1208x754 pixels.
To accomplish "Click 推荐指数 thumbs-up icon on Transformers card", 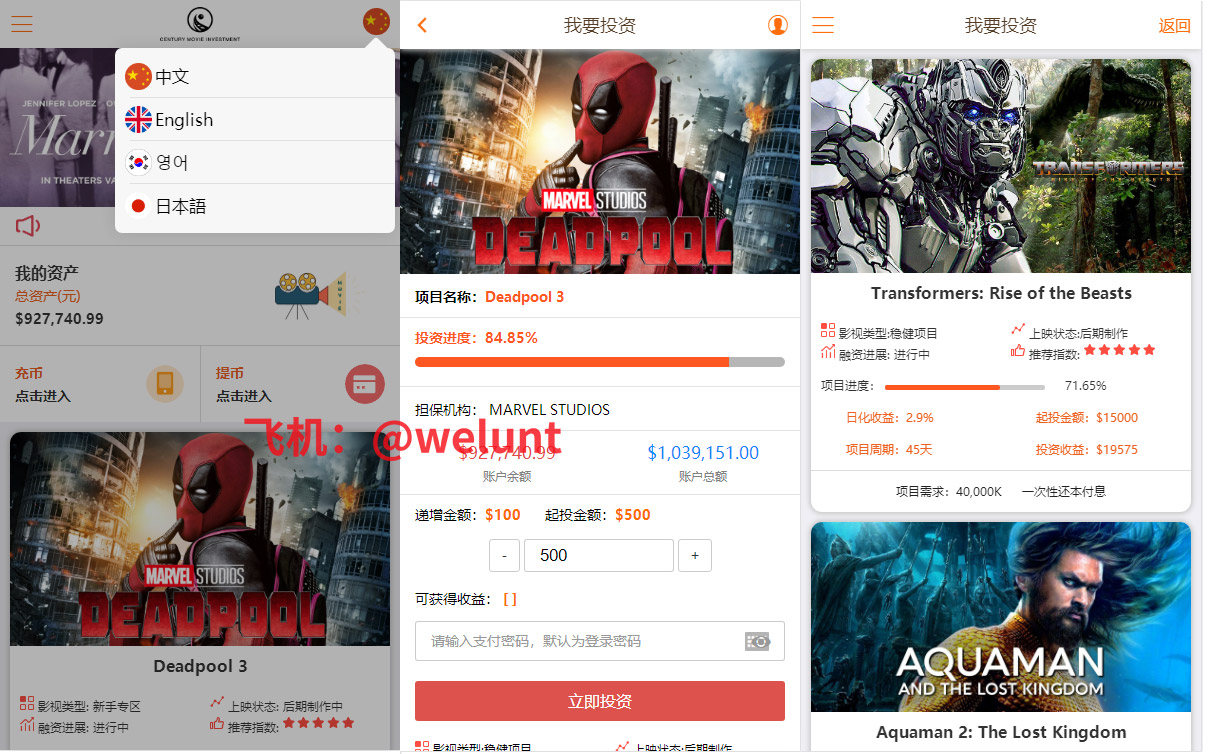I will [x=1018, y=352].
